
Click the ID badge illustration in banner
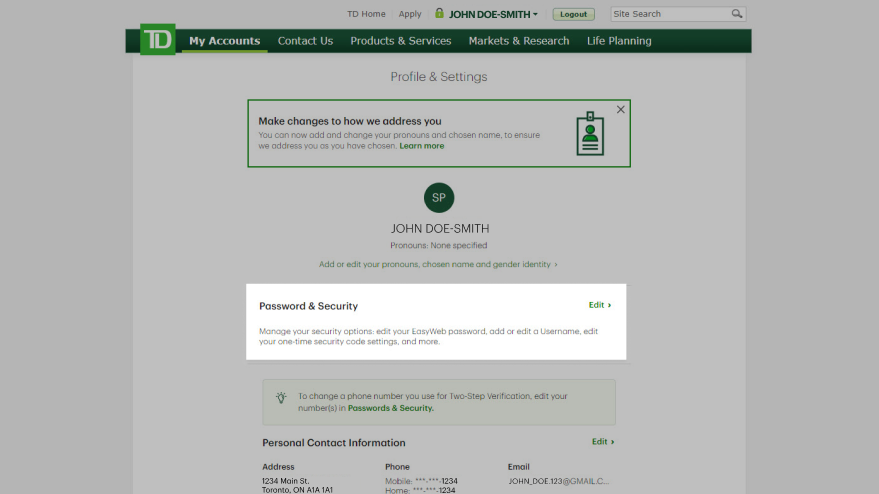pyautogui.click(x=590, y=133)
